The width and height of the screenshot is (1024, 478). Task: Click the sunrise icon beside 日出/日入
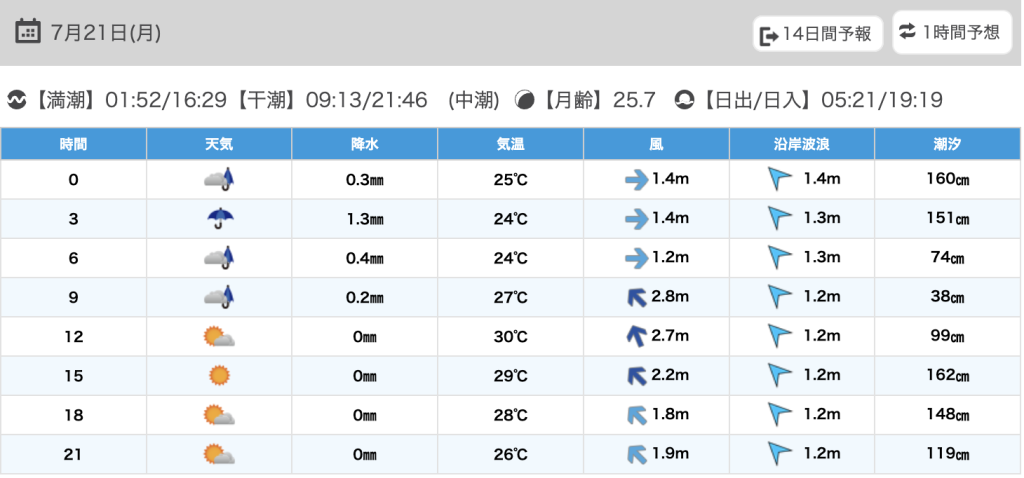coord(685,100)
